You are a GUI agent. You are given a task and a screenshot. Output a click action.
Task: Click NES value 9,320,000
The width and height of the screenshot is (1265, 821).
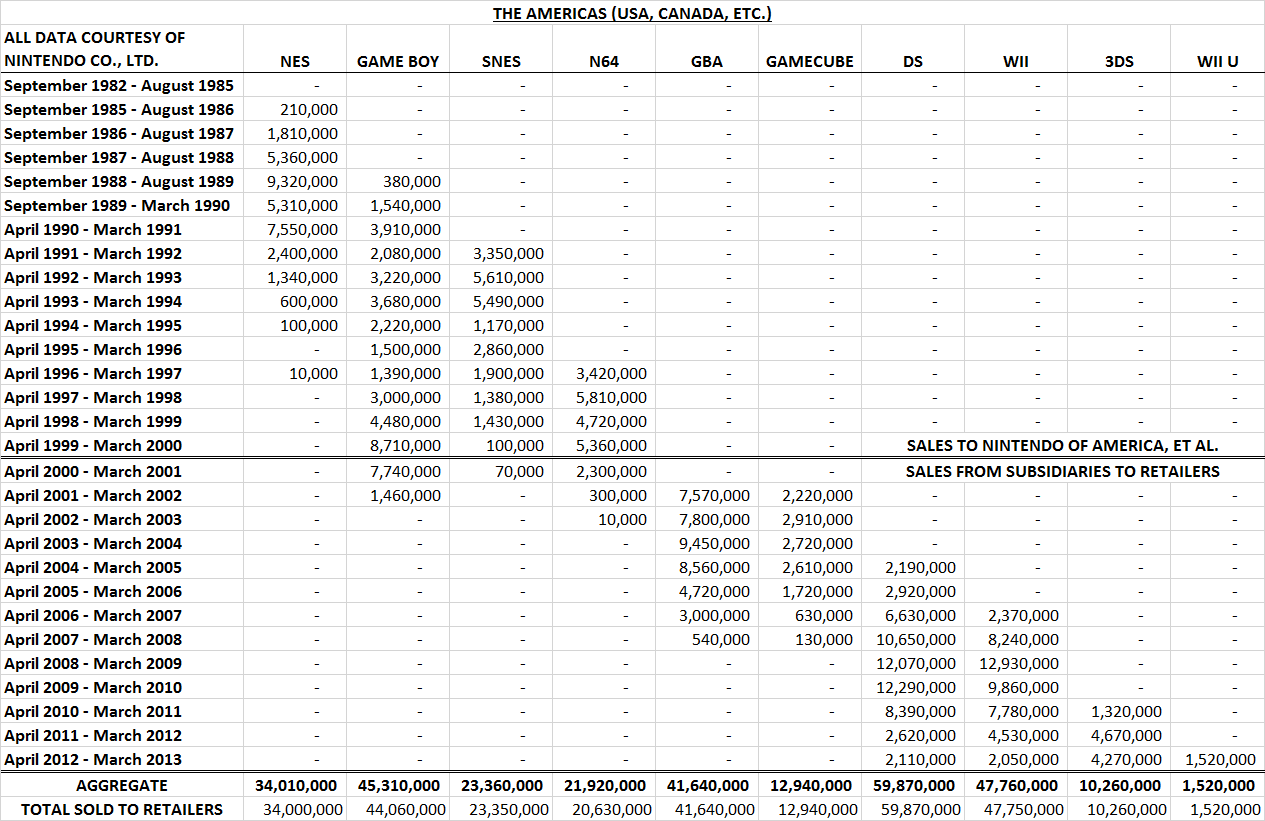pyautogui.click(x=303, y=181)
